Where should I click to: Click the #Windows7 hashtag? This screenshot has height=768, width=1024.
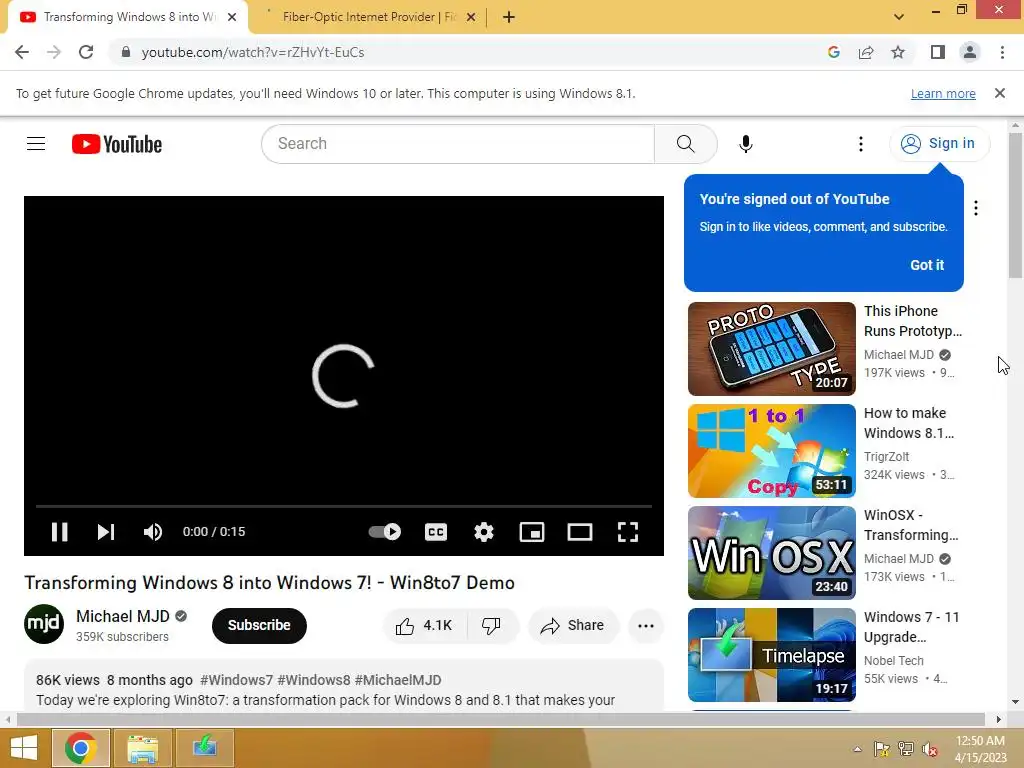coord(236,680)
